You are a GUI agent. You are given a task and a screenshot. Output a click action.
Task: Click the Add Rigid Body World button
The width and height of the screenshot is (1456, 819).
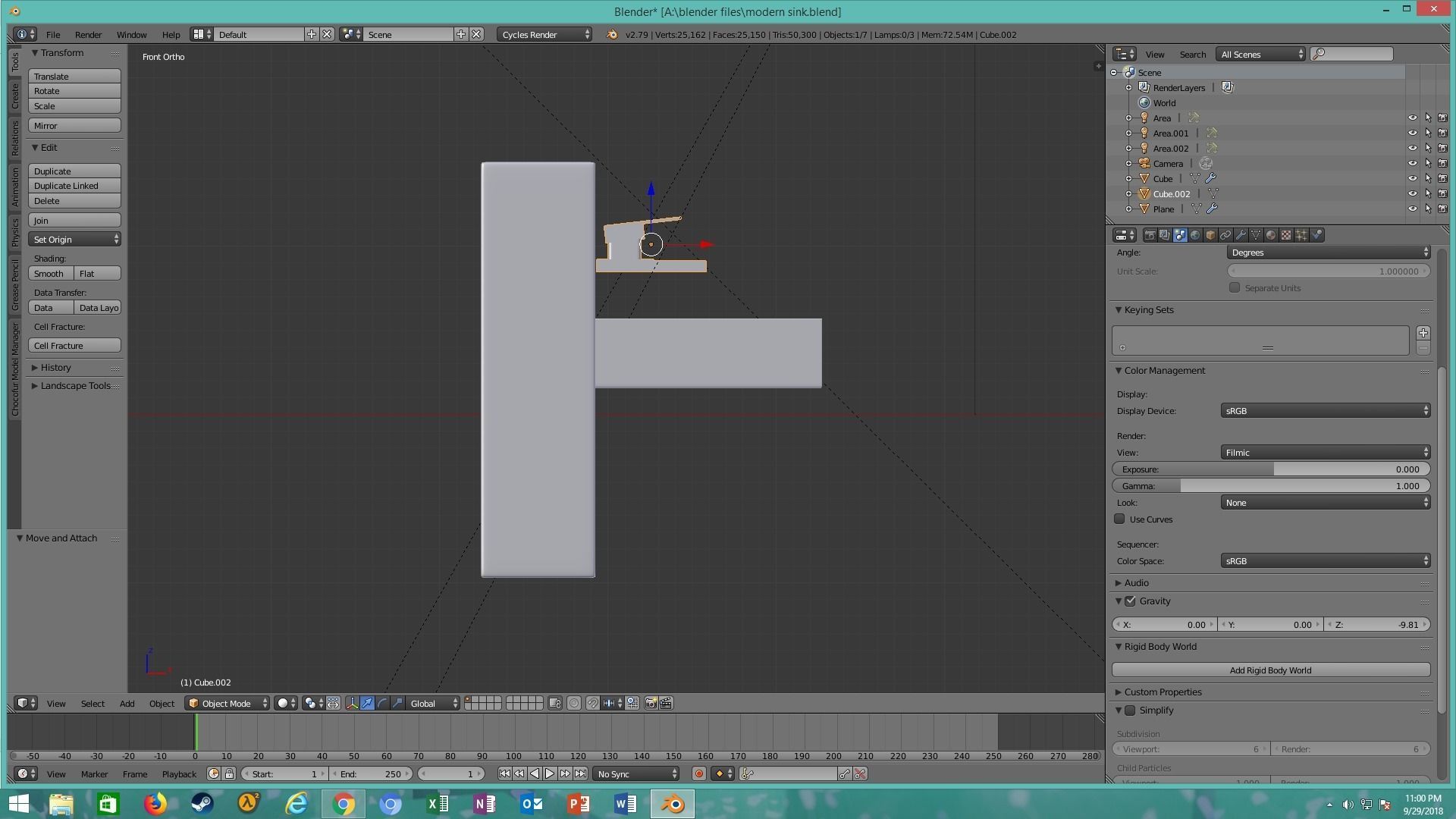[x=1270, y=670]
